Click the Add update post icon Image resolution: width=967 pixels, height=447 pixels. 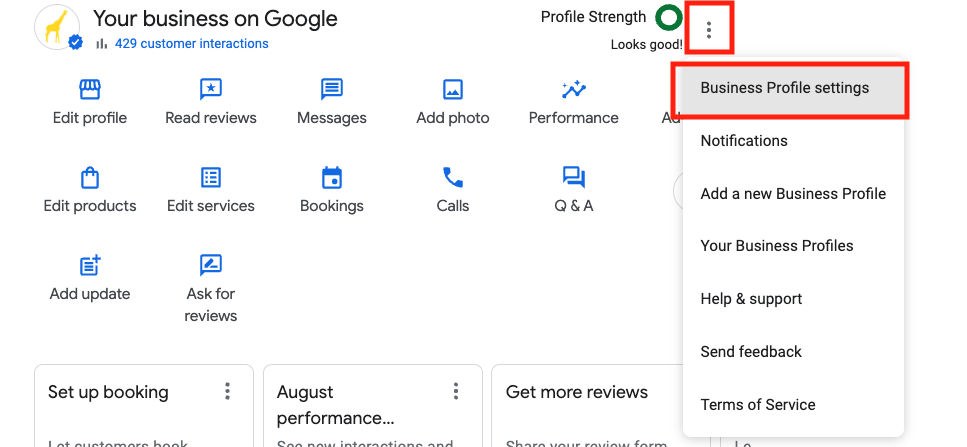point(90,266)
